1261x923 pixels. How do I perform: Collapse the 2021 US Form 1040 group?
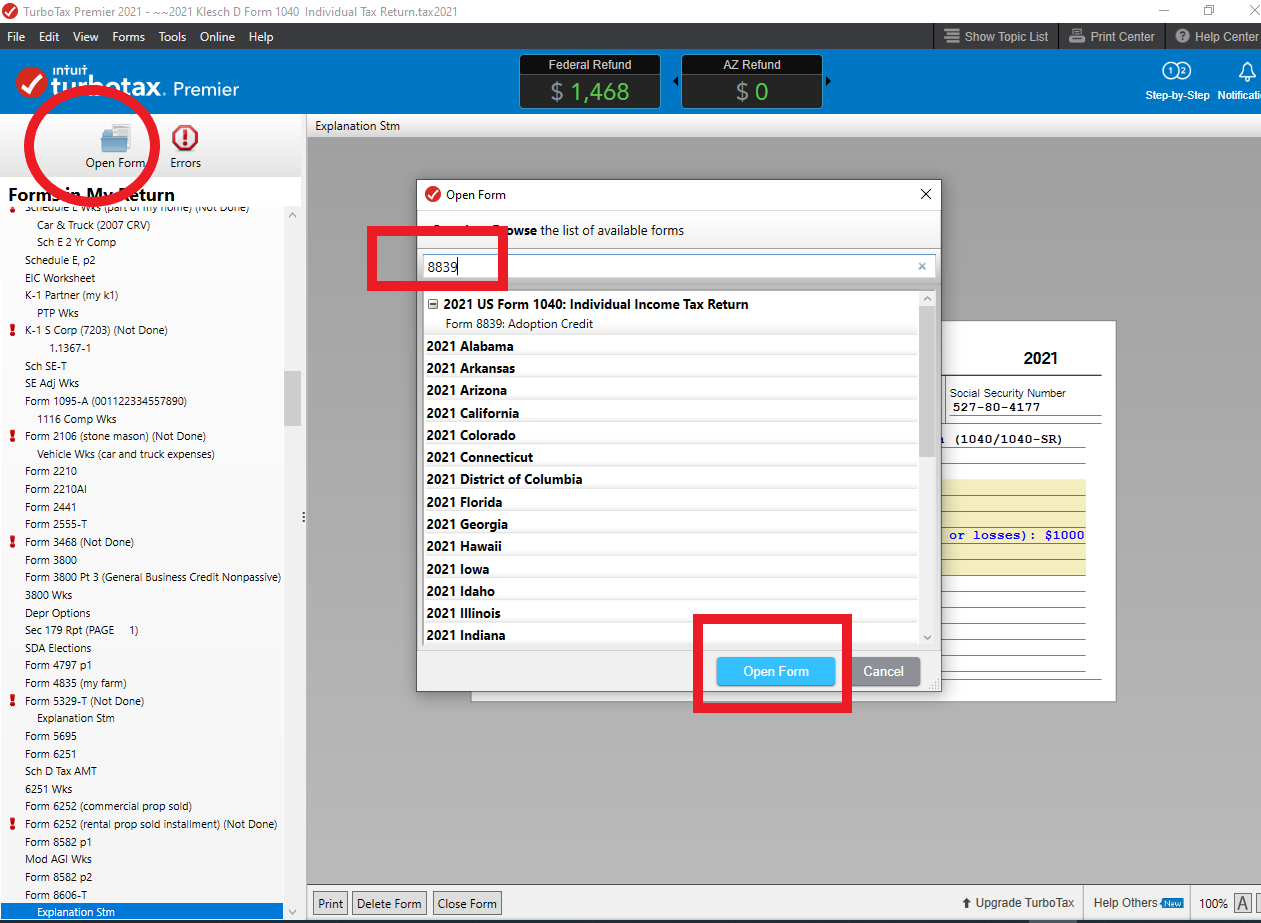[433, 304]
